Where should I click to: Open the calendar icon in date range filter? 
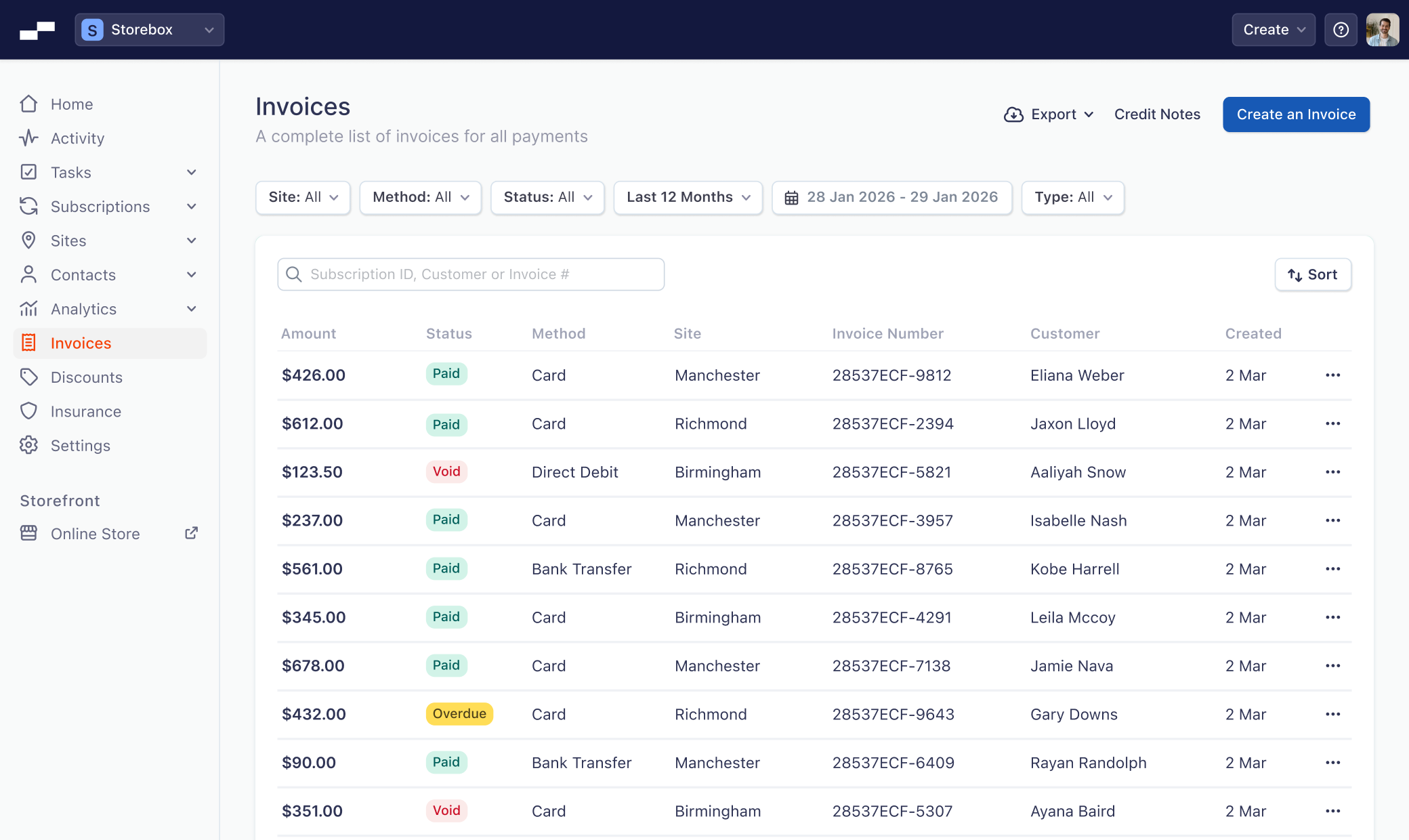792,197
